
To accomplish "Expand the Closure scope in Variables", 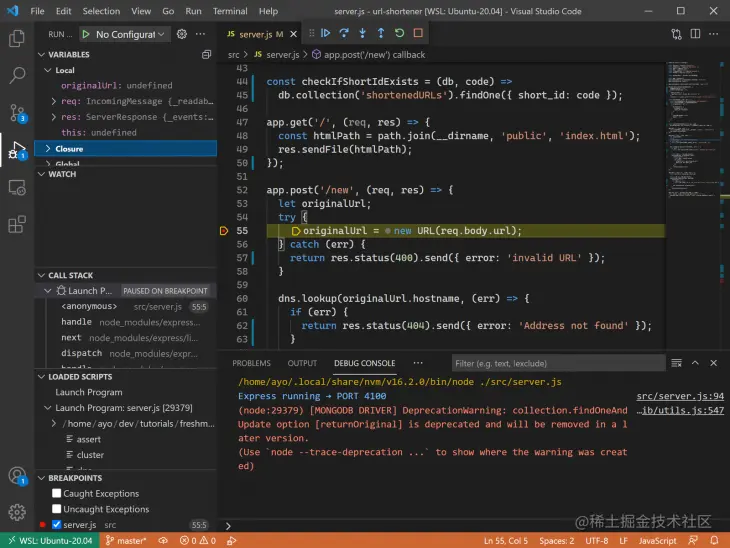I will 69,148.
